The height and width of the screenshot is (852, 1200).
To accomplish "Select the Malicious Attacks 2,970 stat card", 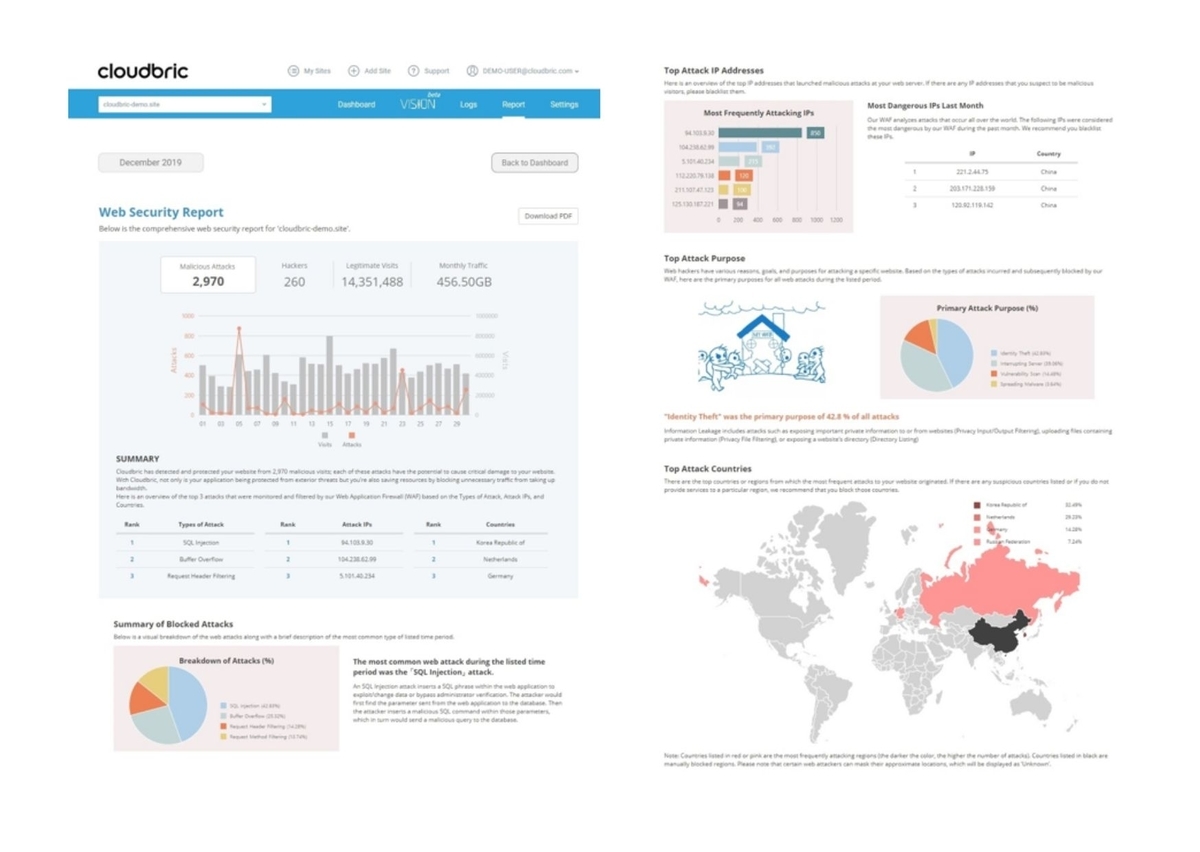I will pyautogui.click(x=208, y=275).
